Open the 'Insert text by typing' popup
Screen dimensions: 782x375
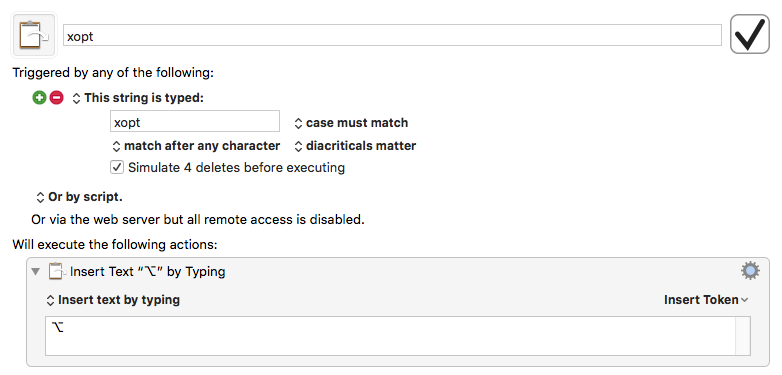click(x=113, y=300)
